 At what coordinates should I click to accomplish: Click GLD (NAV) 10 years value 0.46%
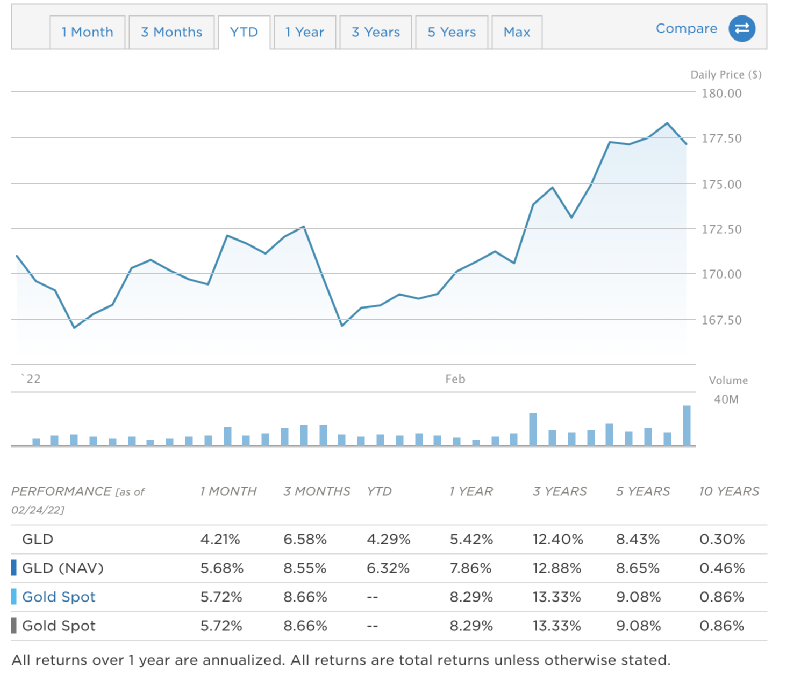pos(722,568)
